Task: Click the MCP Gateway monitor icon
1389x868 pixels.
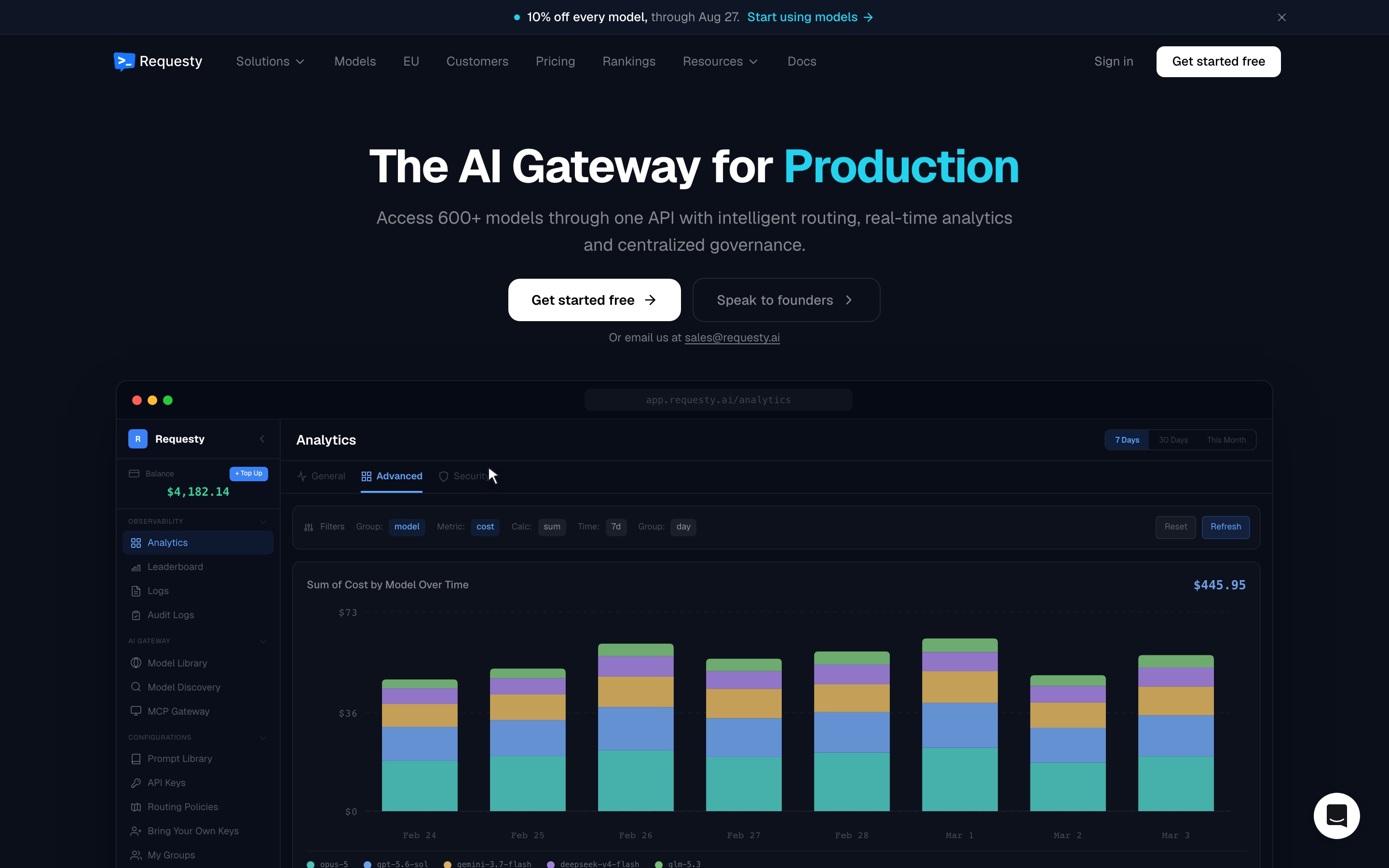Action: click(136, 711)
